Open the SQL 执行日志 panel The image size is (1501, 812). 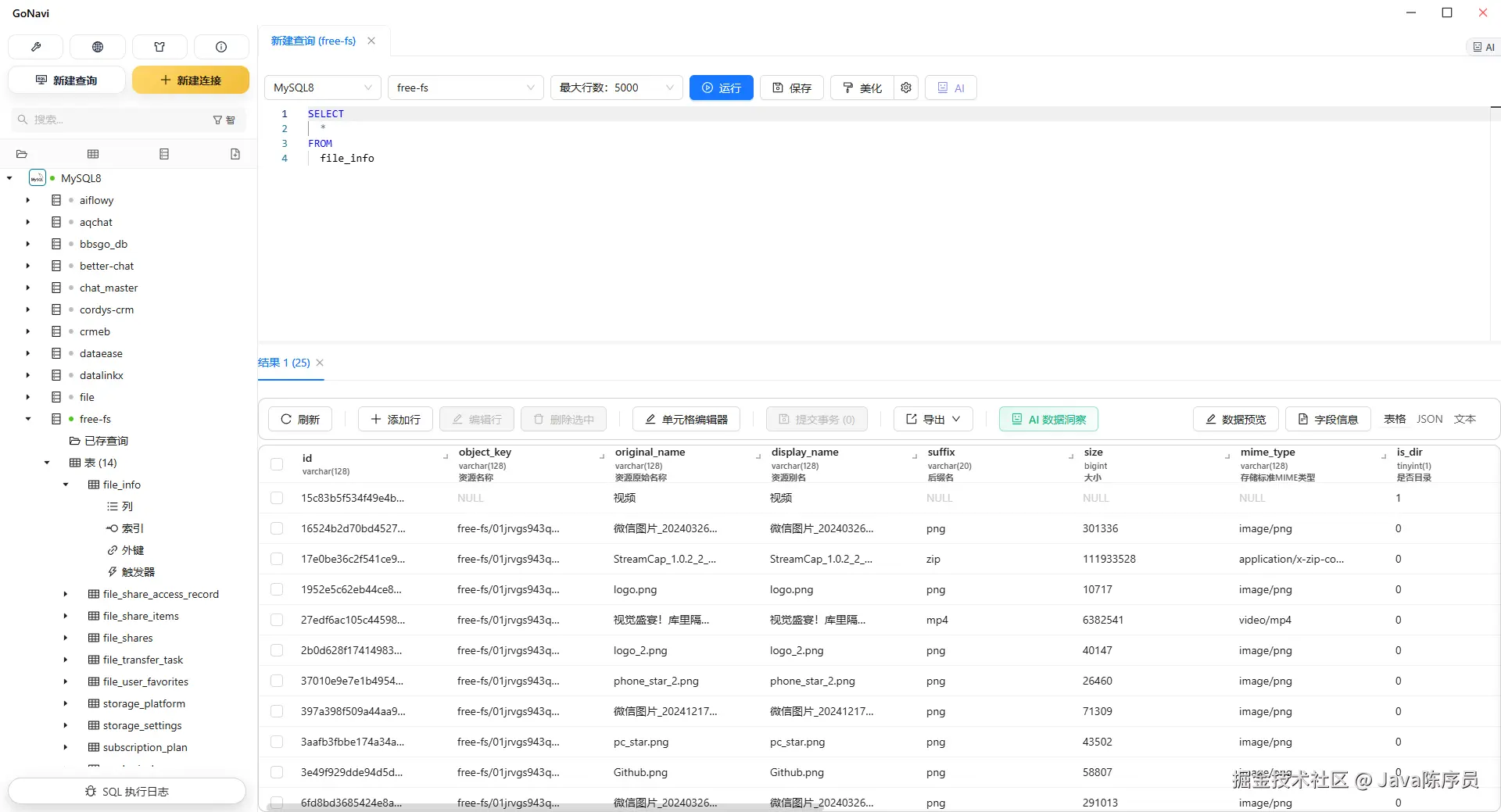(127, 791)
